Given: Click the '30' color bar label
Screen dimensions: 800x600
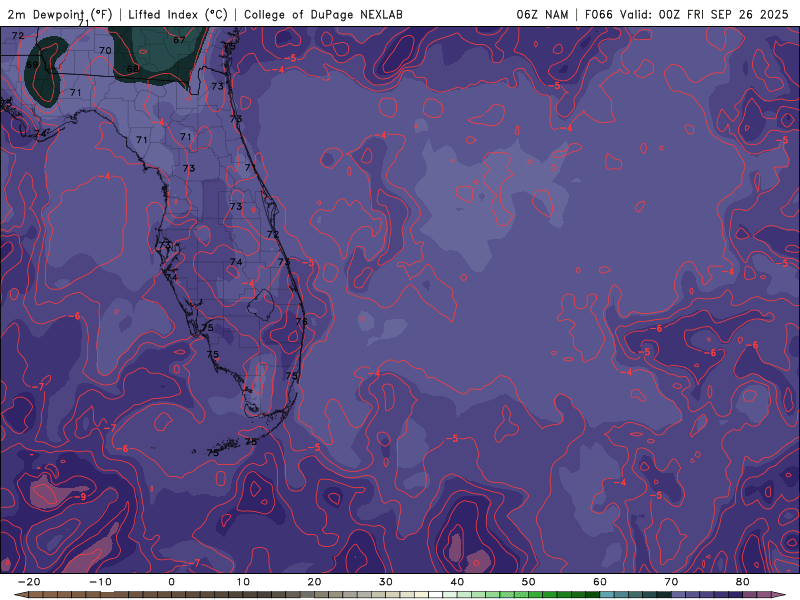Looking at the screenshot, I should (386, 582).
